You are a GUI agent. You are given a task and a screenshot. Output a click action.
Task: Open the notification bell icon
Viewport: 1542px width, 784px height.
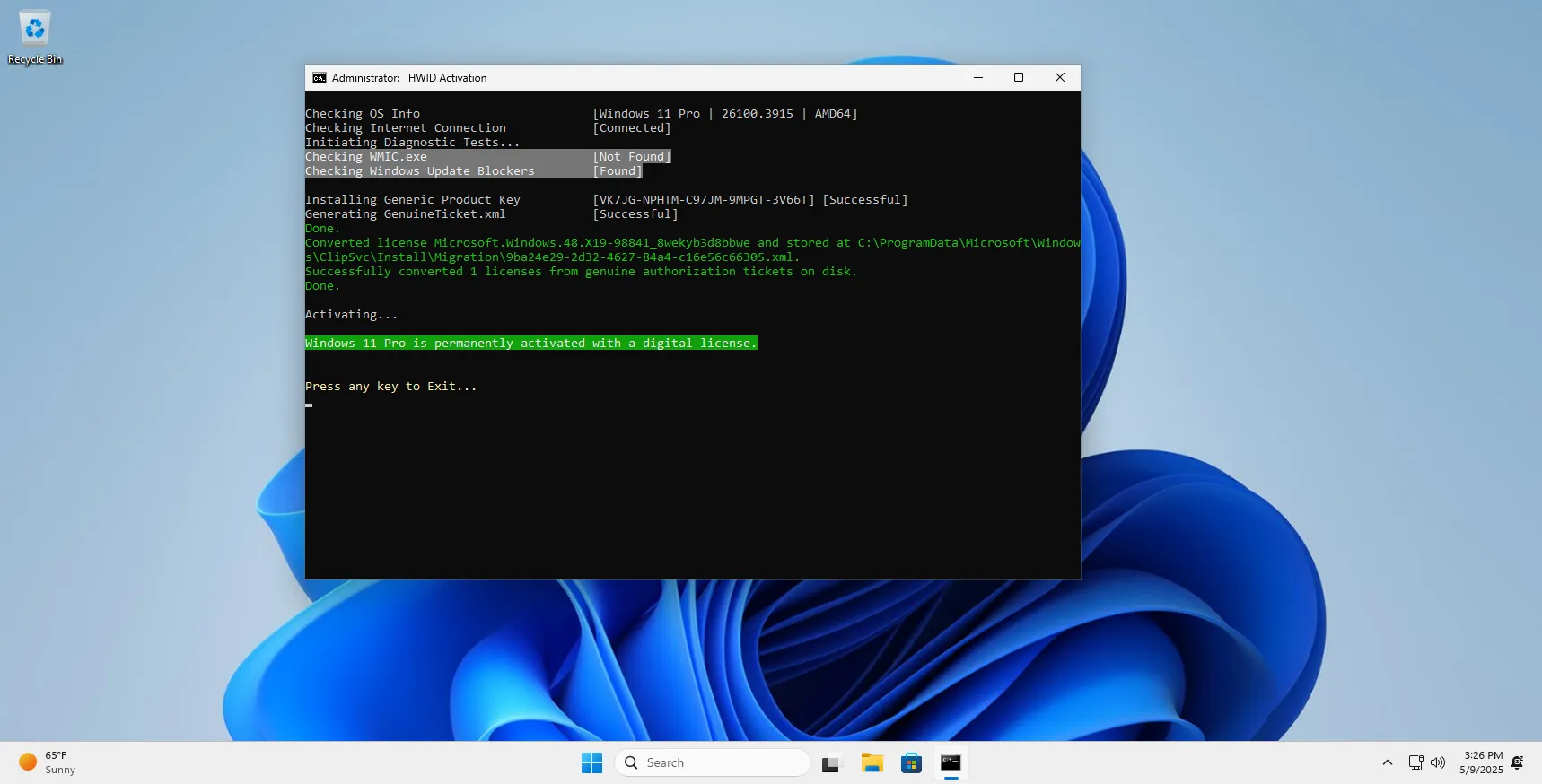(1518, 762)
